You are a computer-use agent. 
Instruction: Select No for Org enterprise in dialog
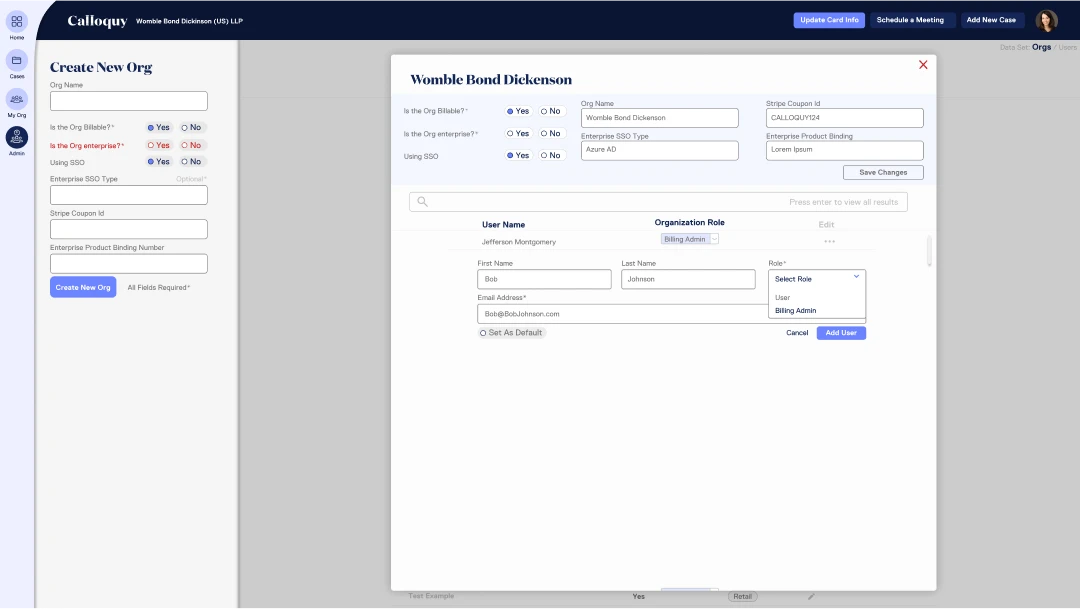click(550, 134)
